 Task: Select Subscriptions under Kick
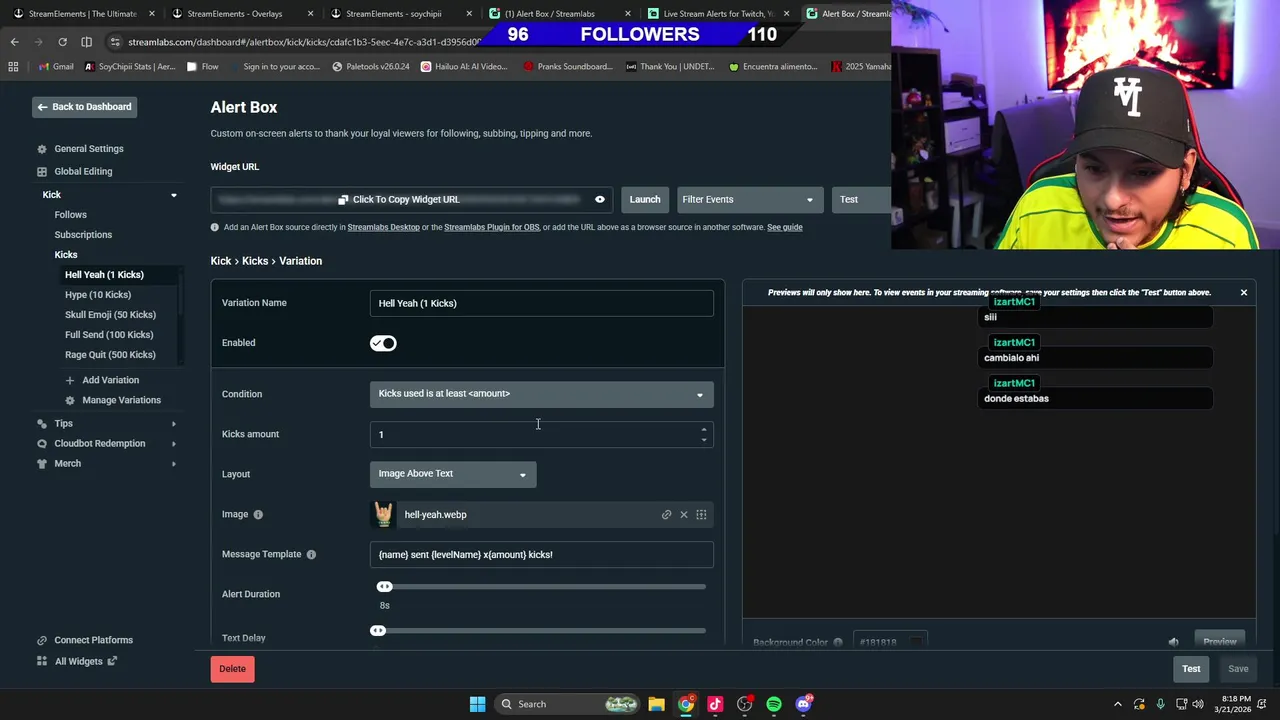pos(83,235)
